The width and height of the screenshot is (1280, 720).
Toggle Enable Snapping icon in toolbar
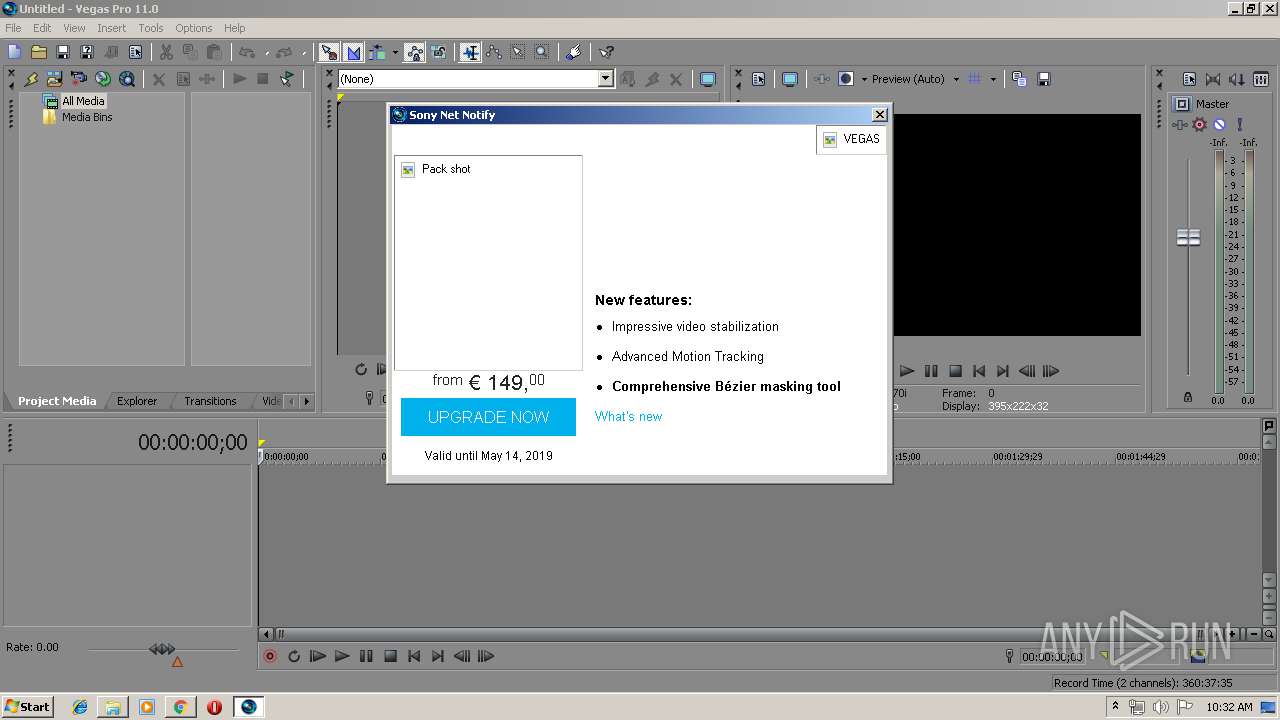(329, 52)
